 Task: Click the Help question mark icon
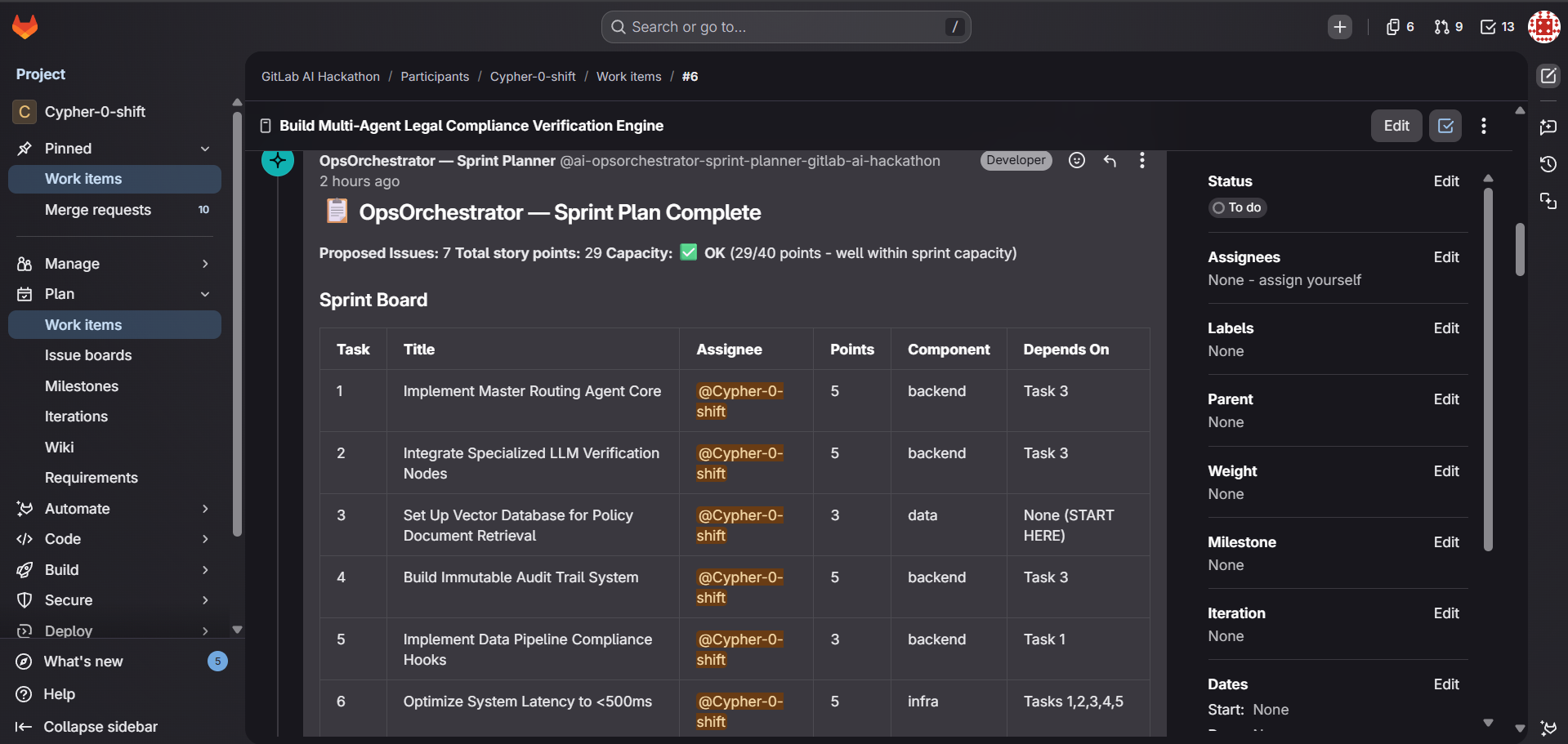24,694
